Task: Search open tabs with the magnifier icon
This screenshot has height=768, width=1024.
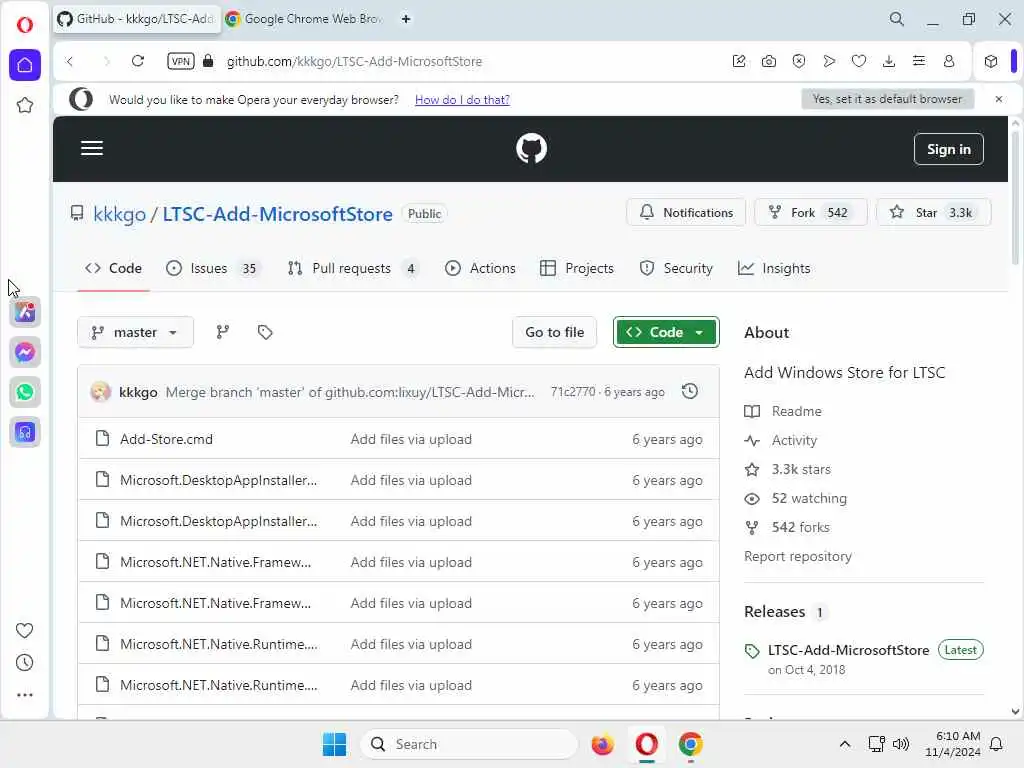Action: [897, 19]
